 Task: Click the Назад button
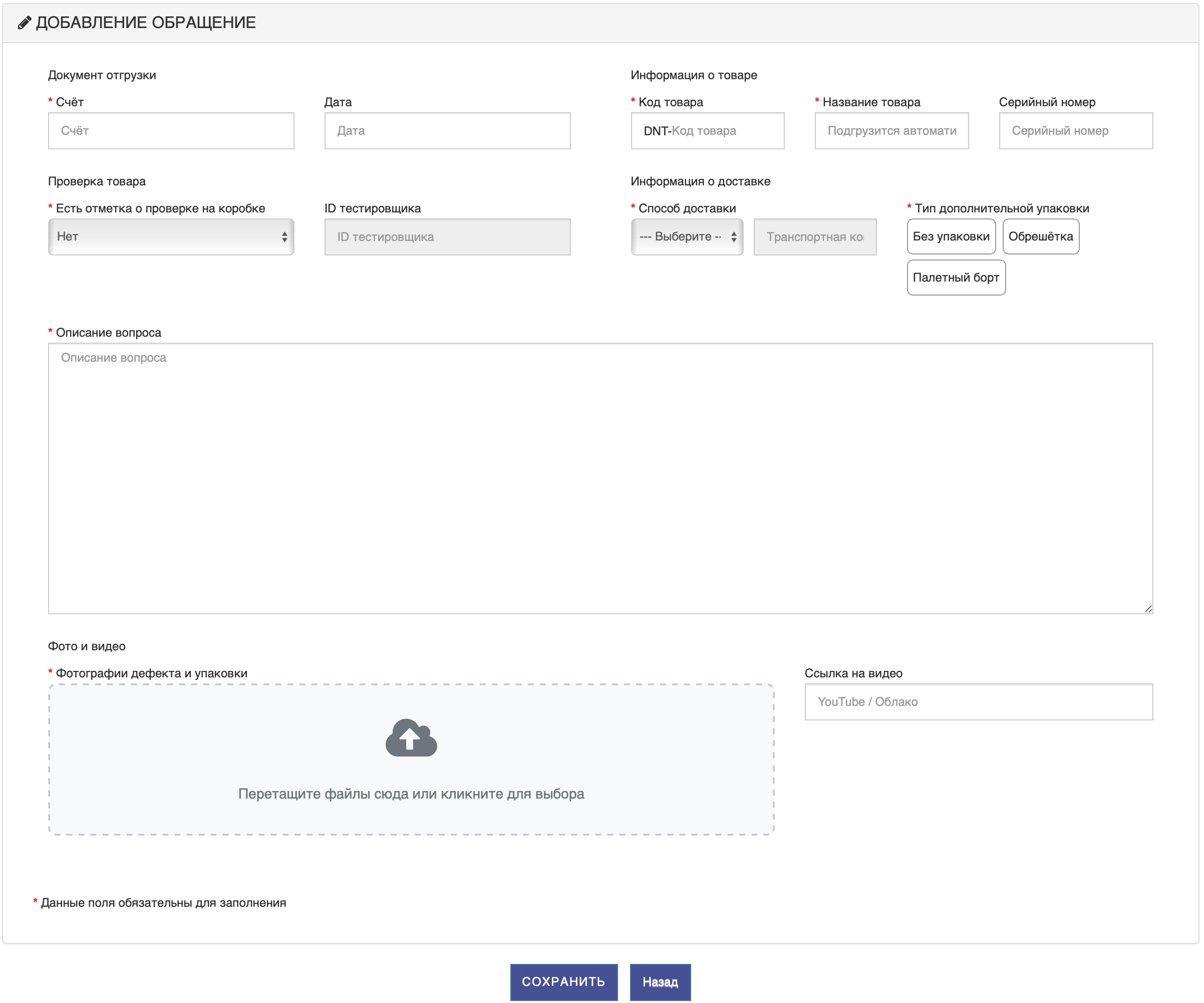point(660,982)
